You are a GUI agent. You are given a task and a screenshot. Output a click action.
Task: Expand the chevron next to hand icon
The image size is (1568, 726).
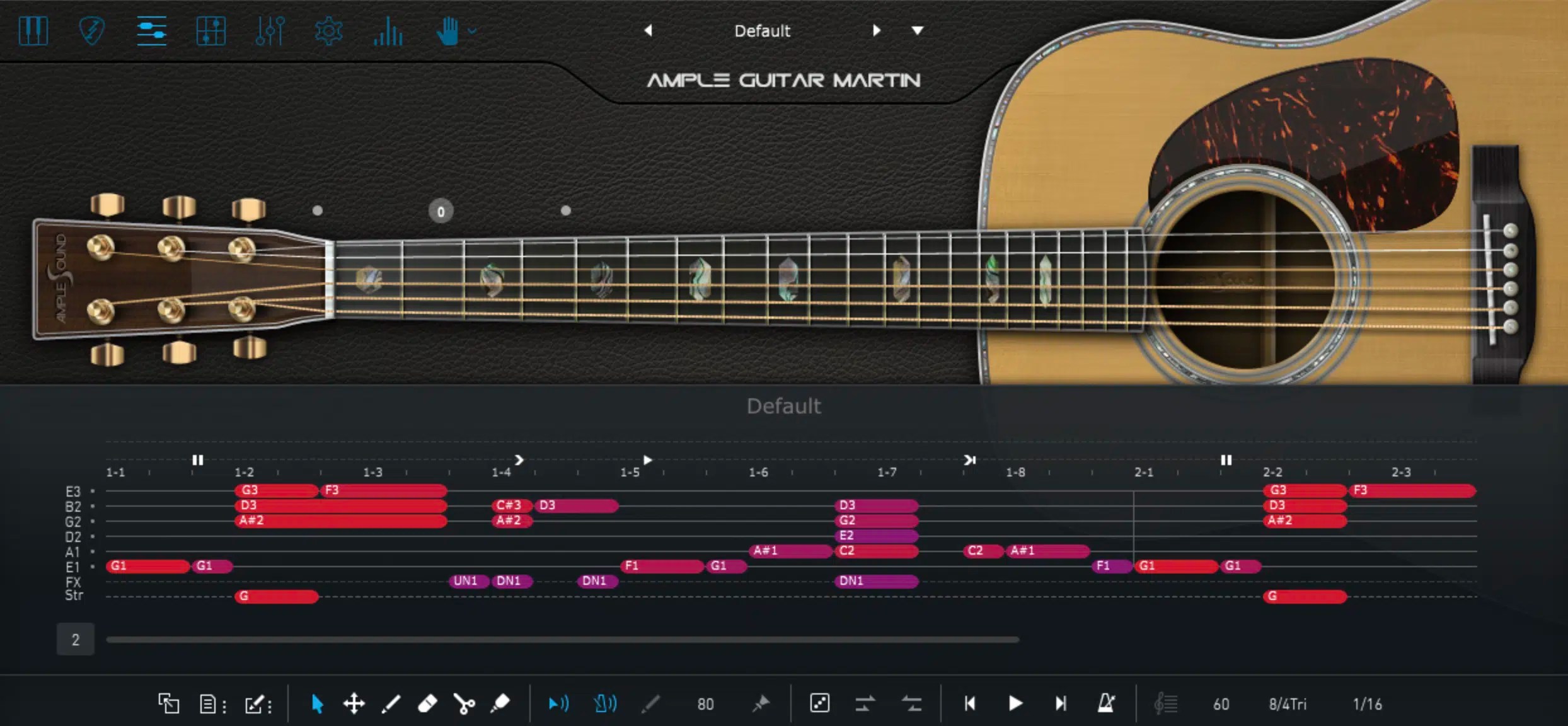tap(472, 30)
